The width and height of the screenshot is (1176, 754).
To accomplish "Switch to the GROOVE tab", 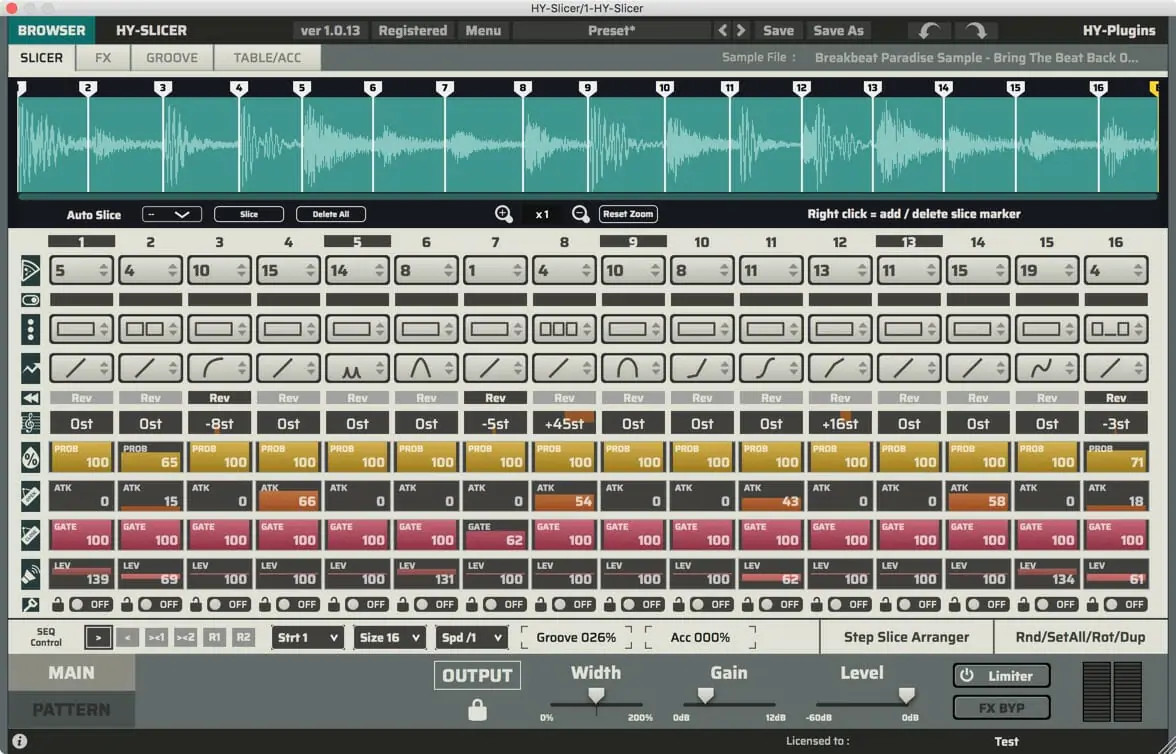I will click(171, 57).
